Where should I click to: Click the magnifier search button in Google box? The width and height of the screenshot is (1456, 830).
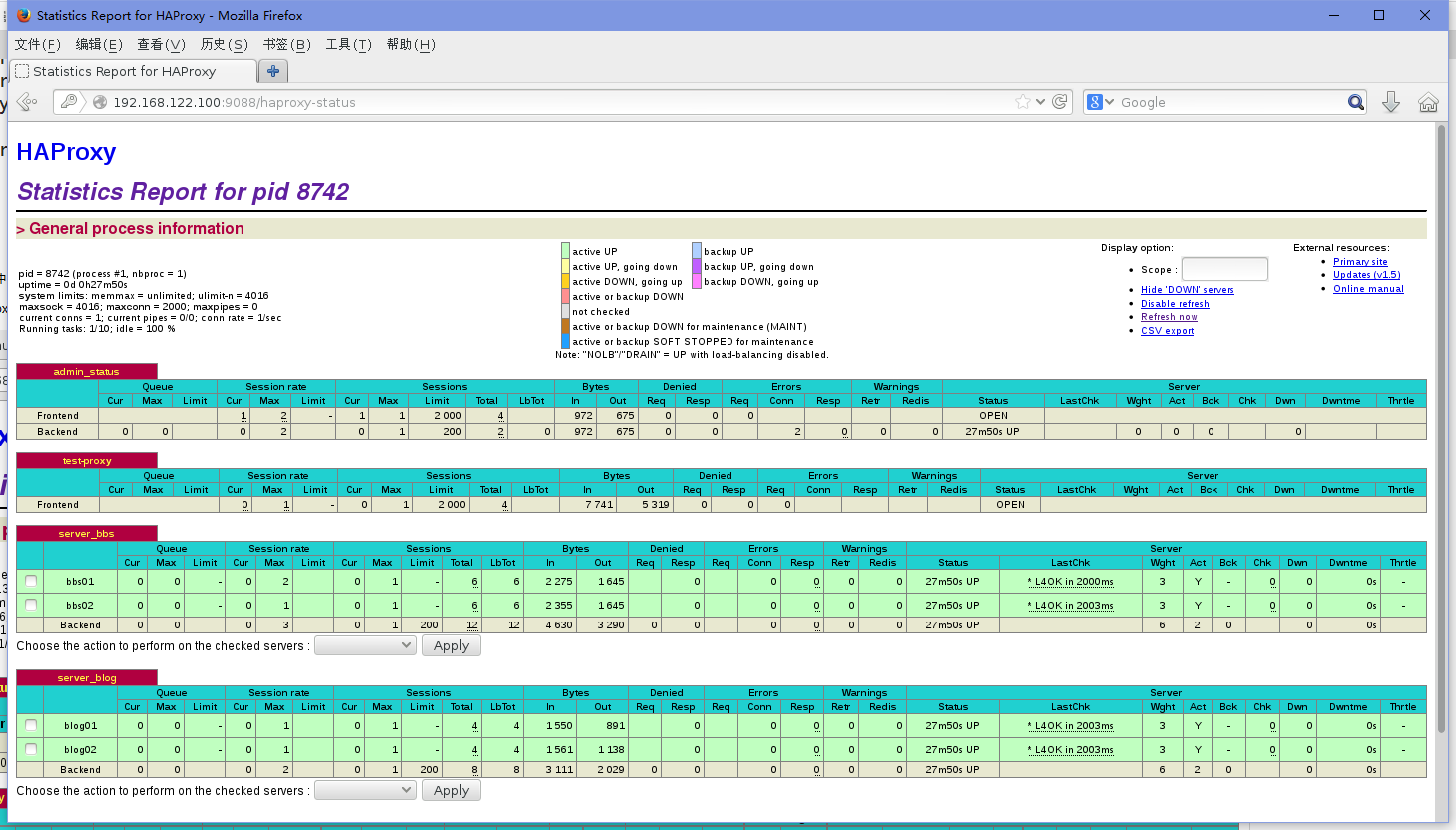coord(1355,102)
